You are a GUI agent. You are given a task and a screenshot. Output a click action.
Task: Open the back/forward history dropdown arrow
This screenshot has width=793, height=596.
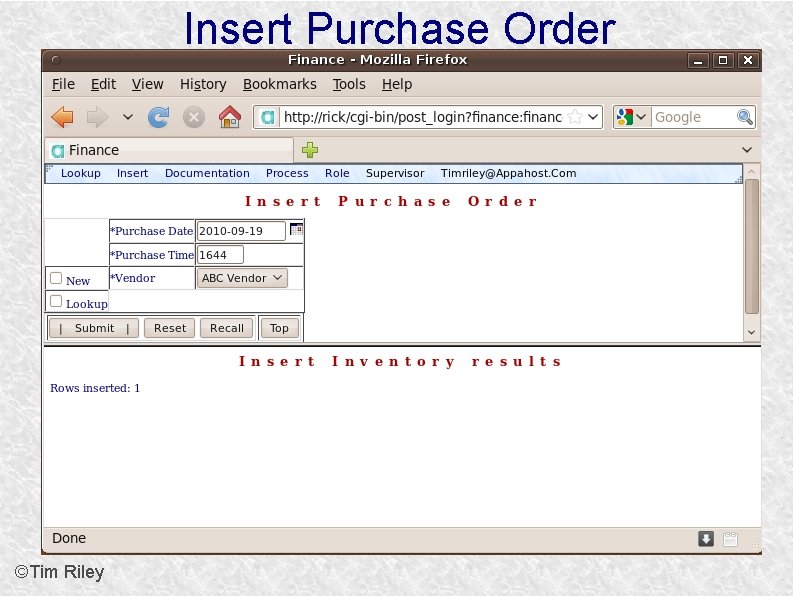pyautogui.click(x=127, y=117)
